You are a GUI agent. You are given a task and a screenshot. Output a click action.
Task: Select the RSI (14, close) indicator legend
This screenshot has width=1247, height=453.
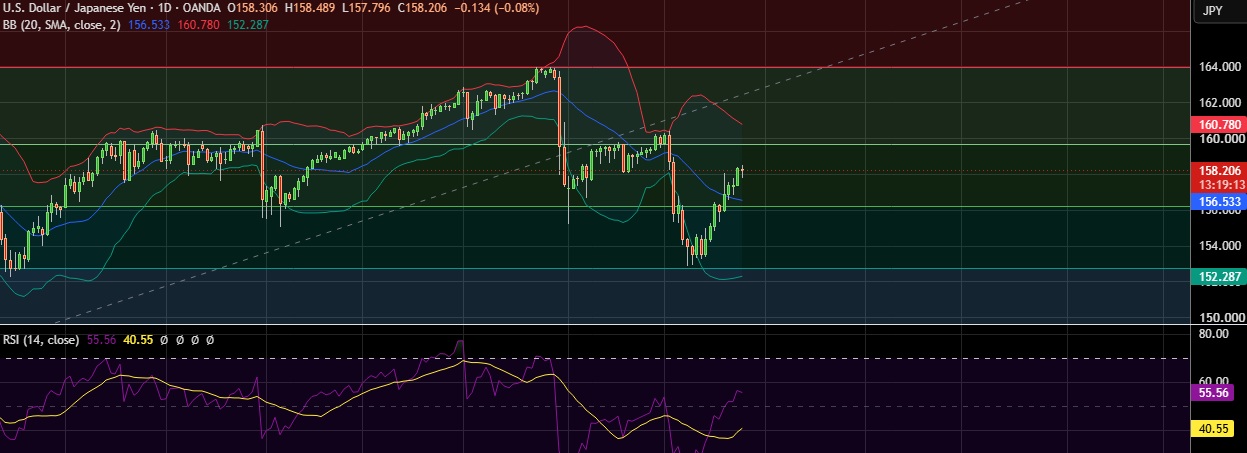tap(41, 340)
